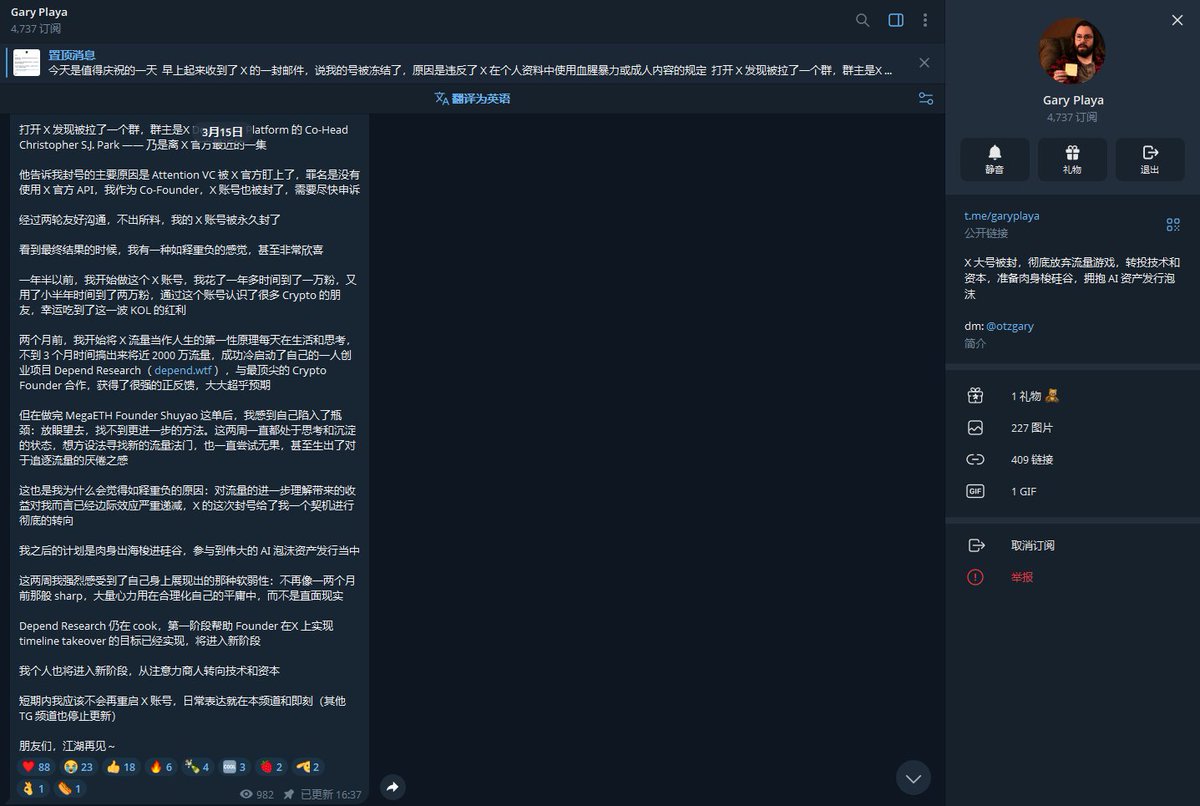Click the exit-arrow icon beside 取消订阅
This screenshot has height=806, width=1200.
(x=976, y=545)
